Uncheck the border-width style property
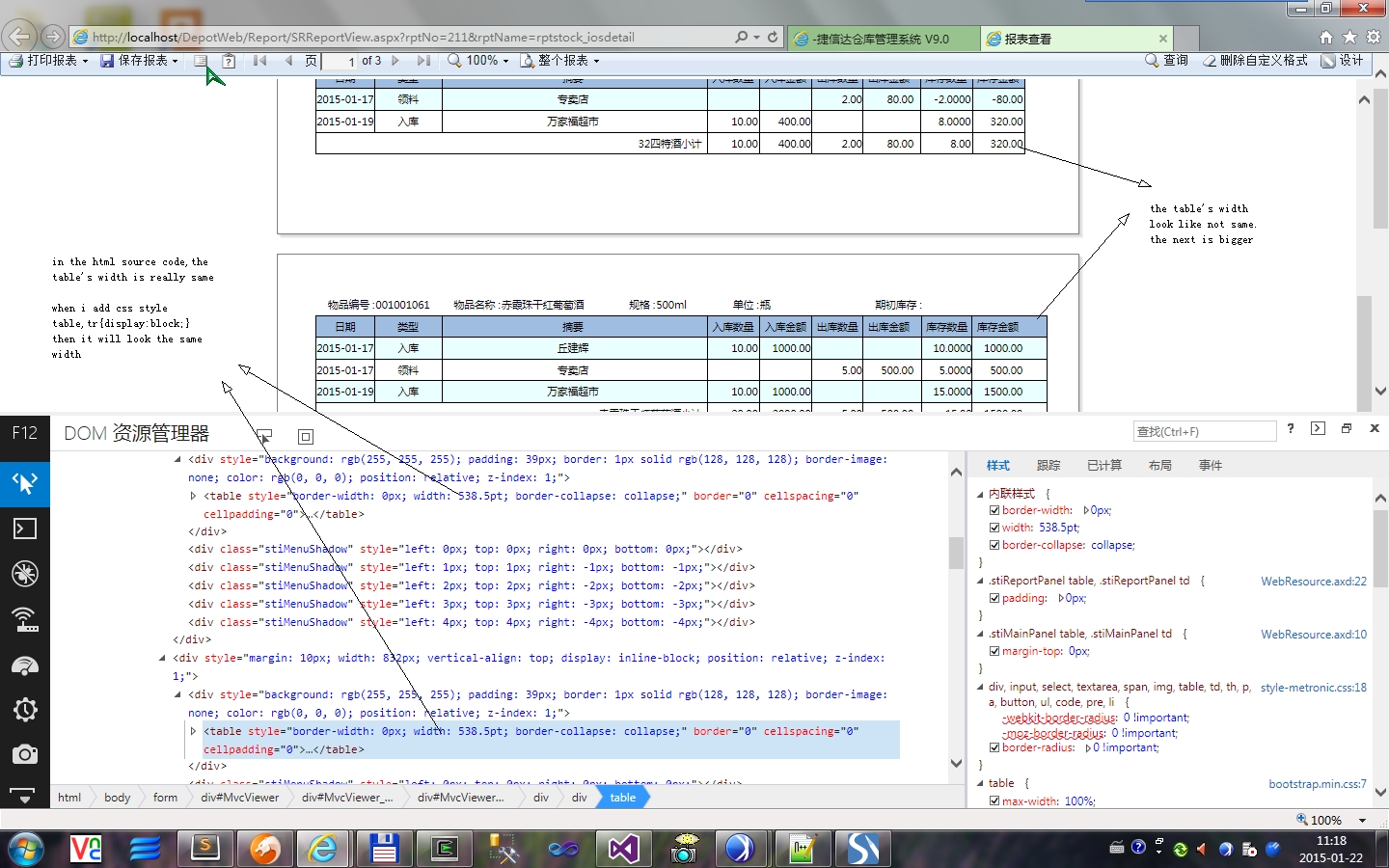The height and width of the screenshot is (868, 1389). click(994, 511)
